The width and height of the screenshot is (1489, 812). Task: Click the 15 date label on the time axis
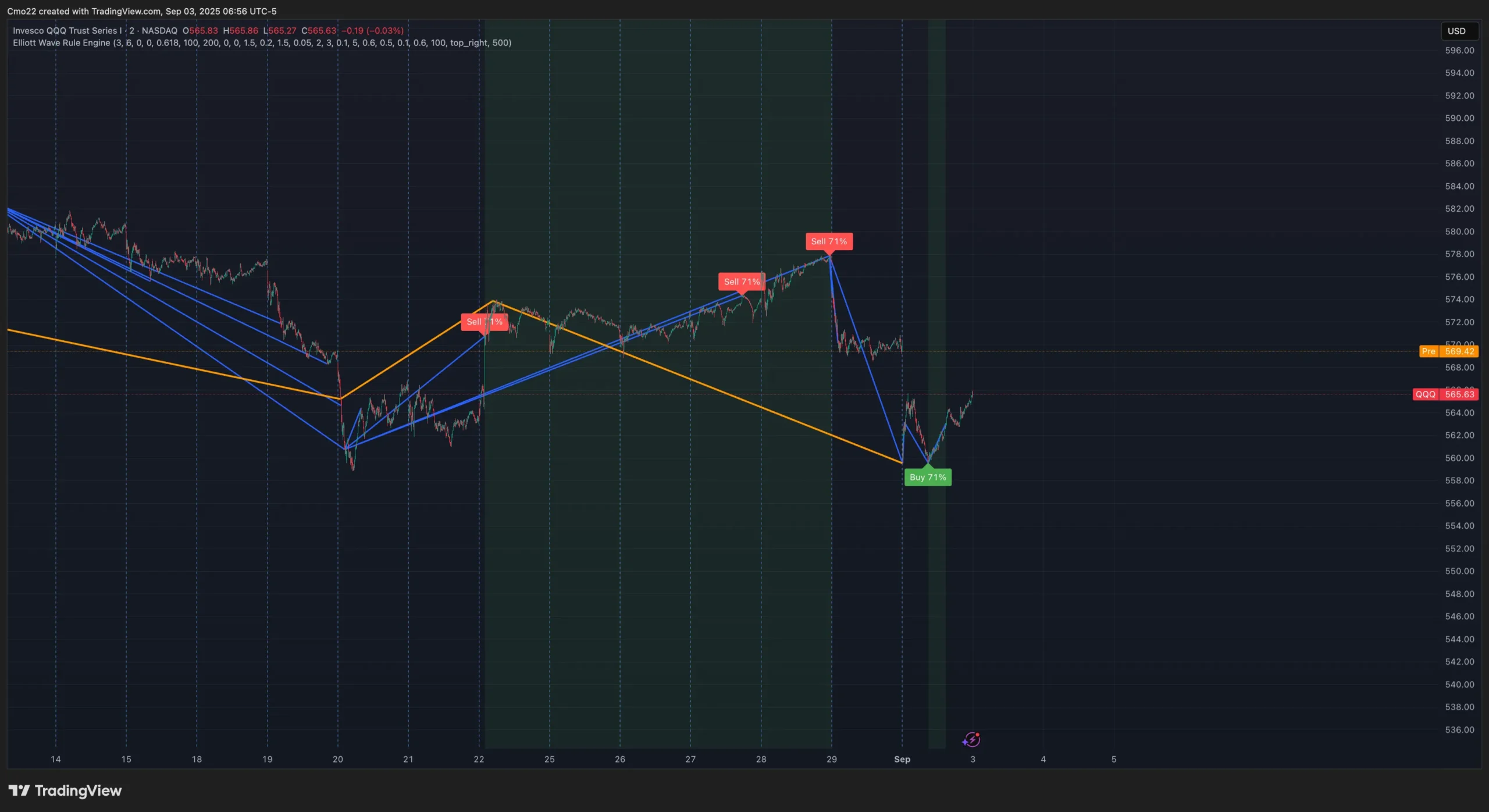click(126, 759)
